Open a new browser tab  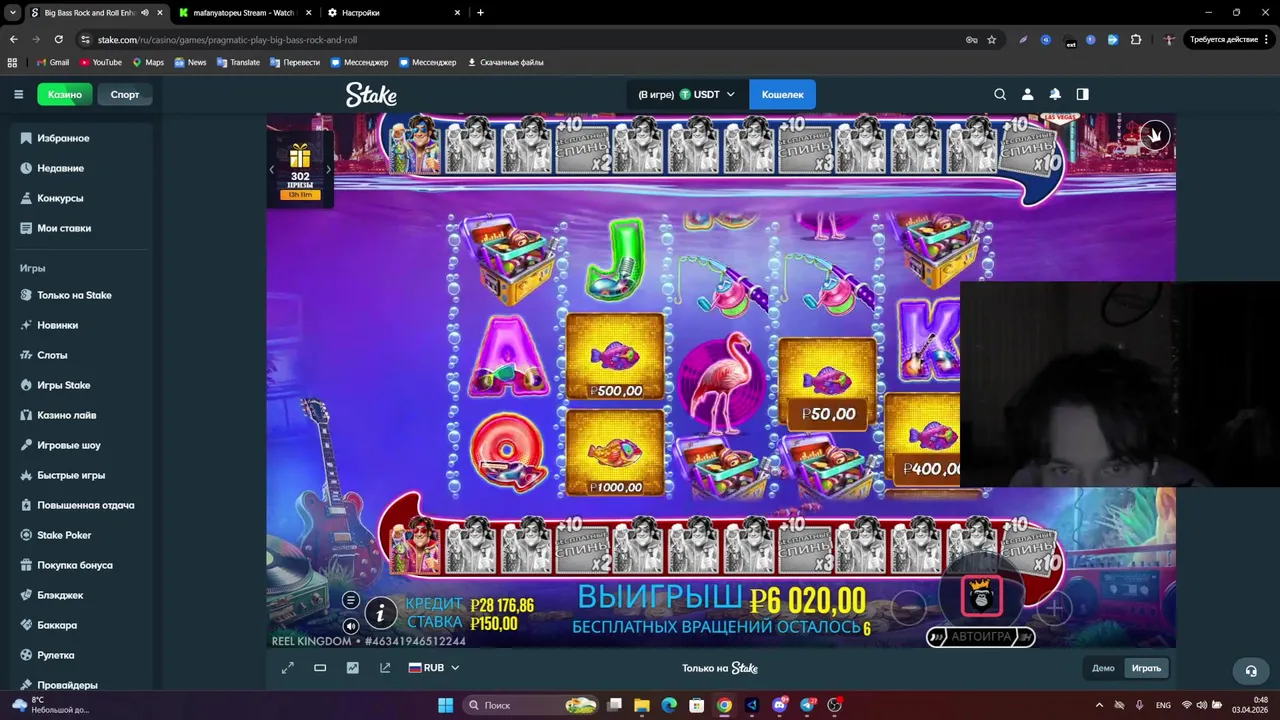(x=480, y=13)
